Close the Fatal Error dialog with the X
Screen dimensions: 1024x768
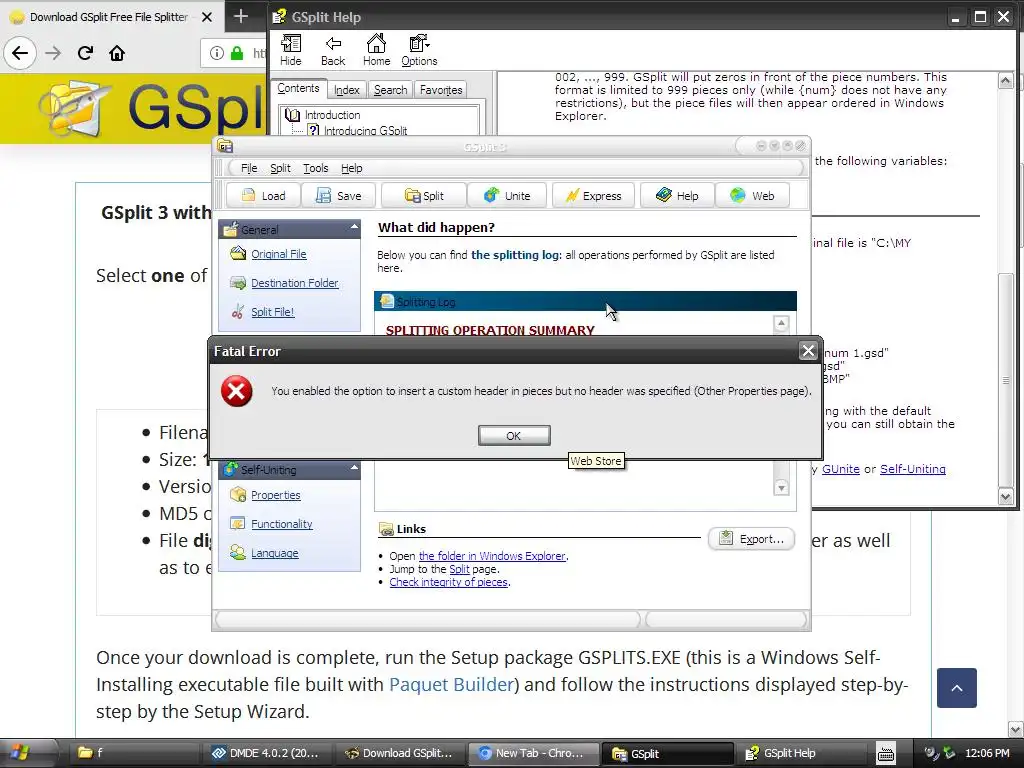[808, 351]
